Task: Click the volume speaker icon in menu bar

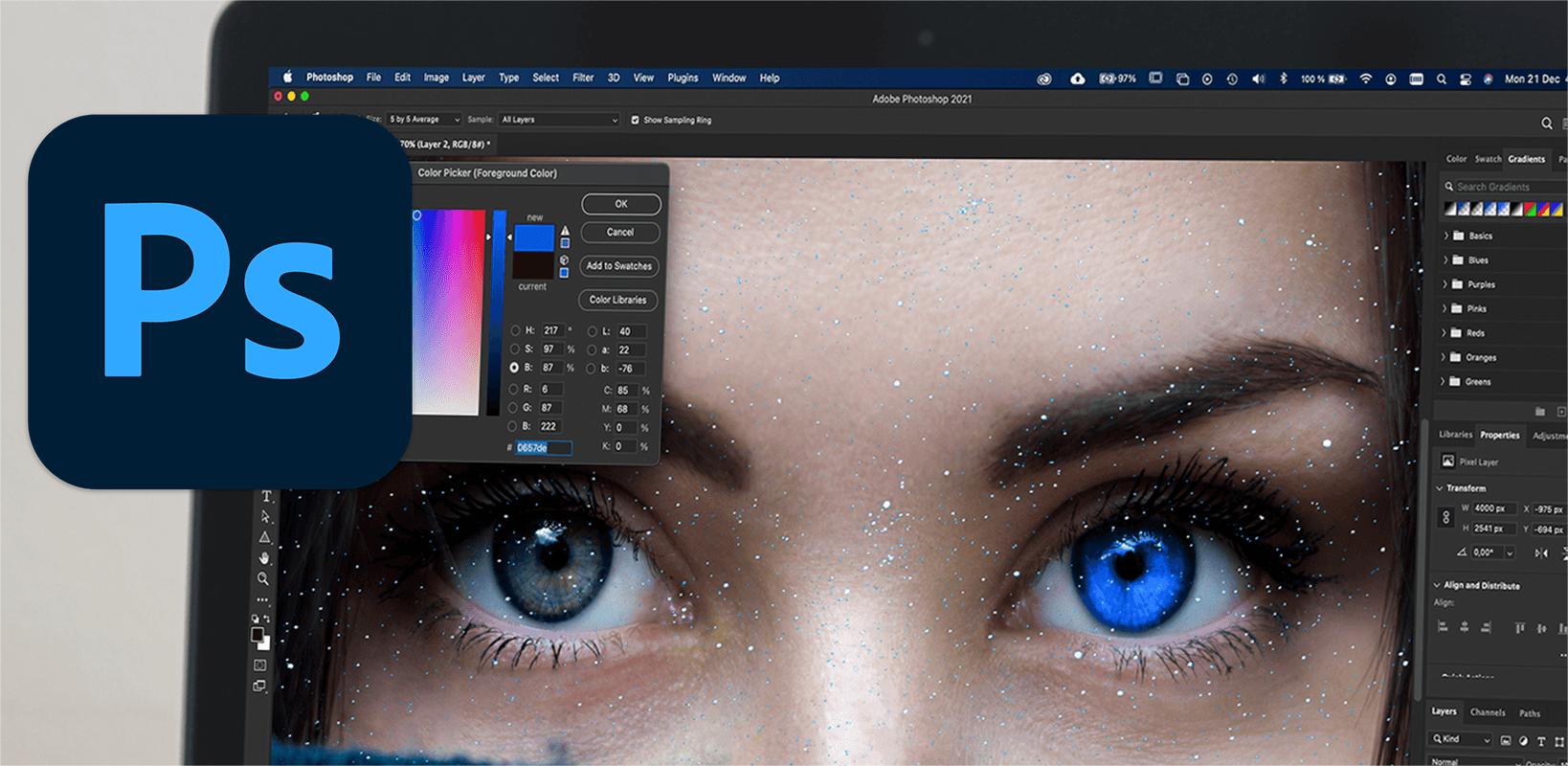Action: point(1258,79)
